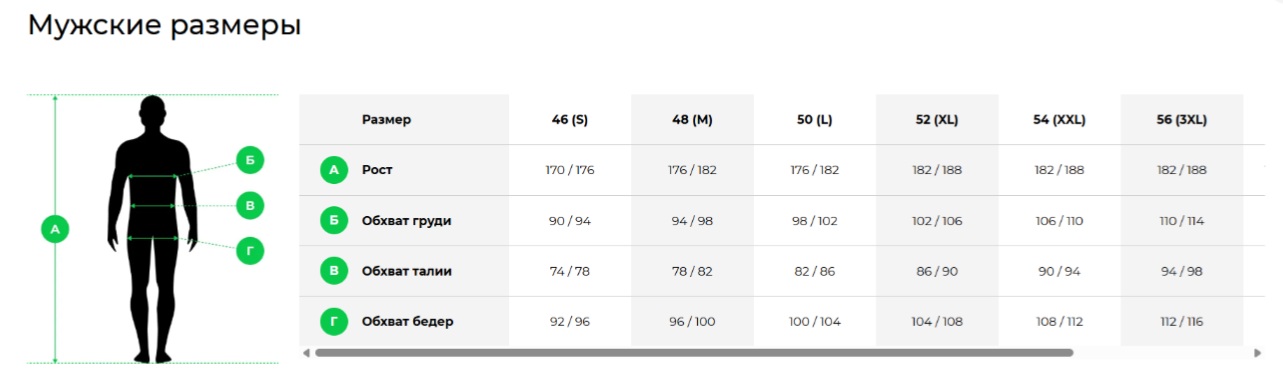1283x390 pixels.
Task: Click the В waist marker next to the silhouette
Action: 250,206
